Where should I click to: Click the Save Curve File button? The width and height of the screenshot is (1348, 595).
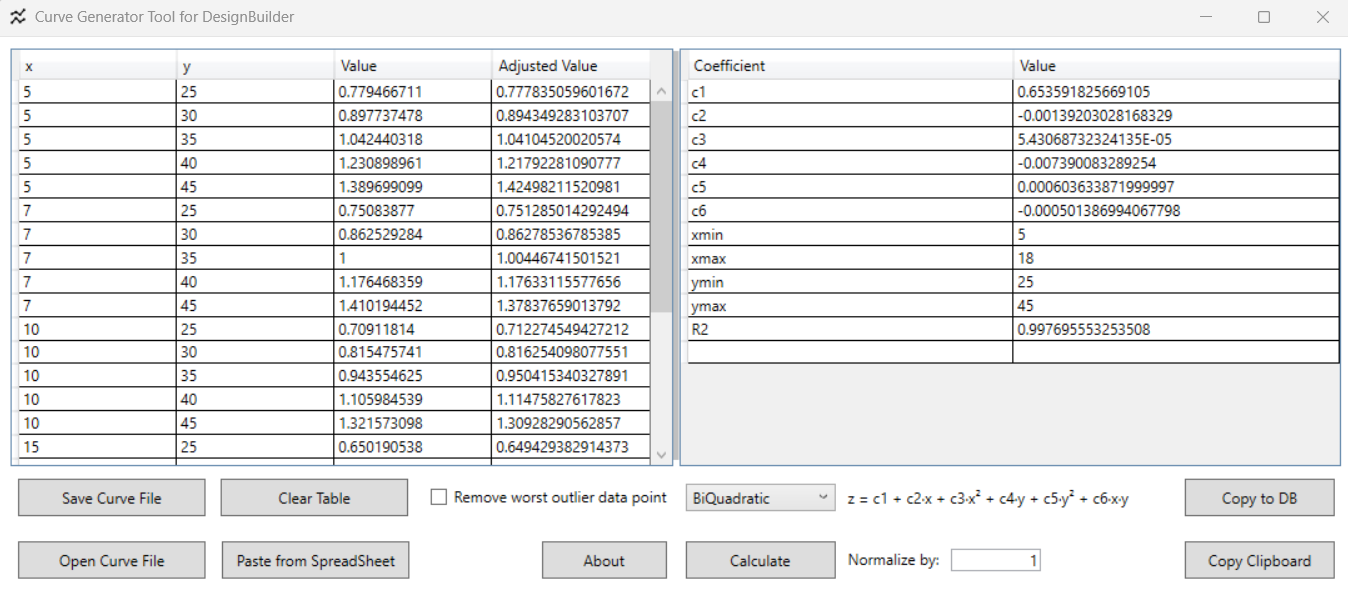111,498
